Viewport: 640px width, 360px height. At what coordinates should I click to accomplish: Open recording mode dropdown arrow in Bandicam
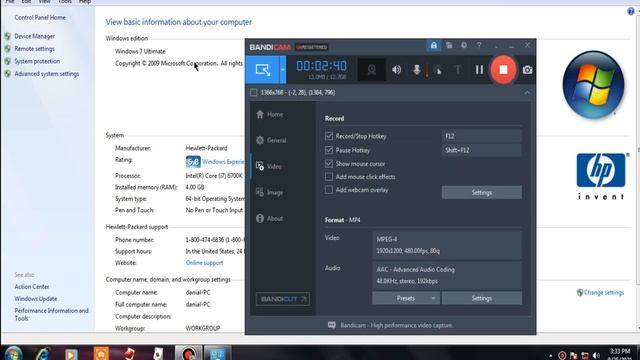(x=282, y=70)
